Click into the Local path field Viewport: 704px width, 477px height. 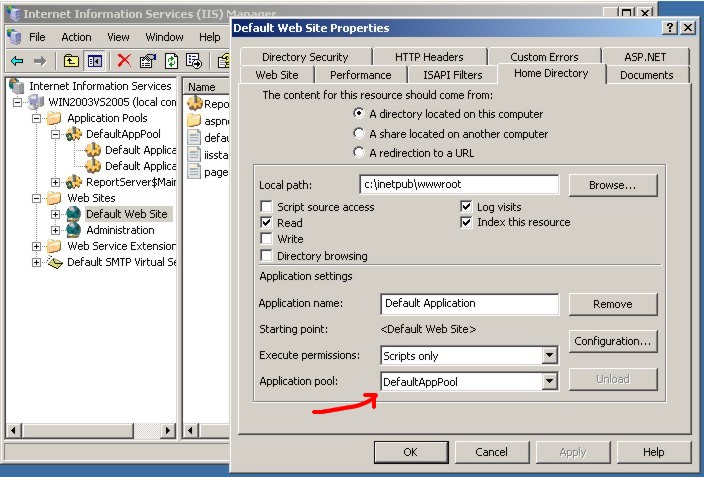click(459, 184)
